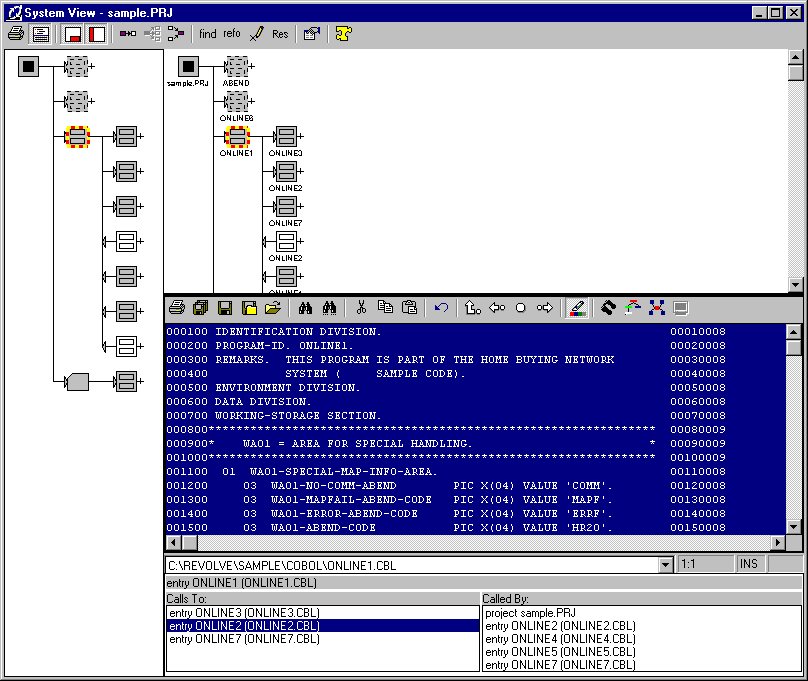Toggle the color highlighting pen button
Image resolution: width=808 pixels, height=681 pixels.
[576, 308]
